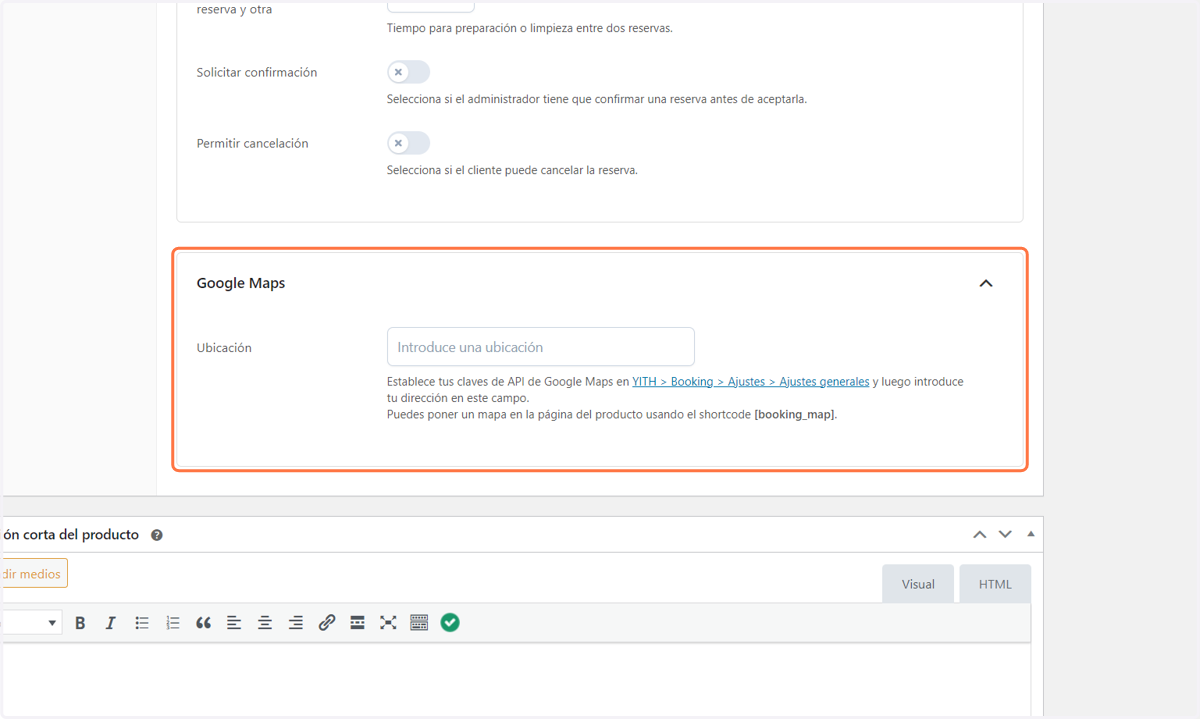Viewport: 1200px width, 719px height.
Task: Insert a numbered list
Action: (x=173, y=623)
